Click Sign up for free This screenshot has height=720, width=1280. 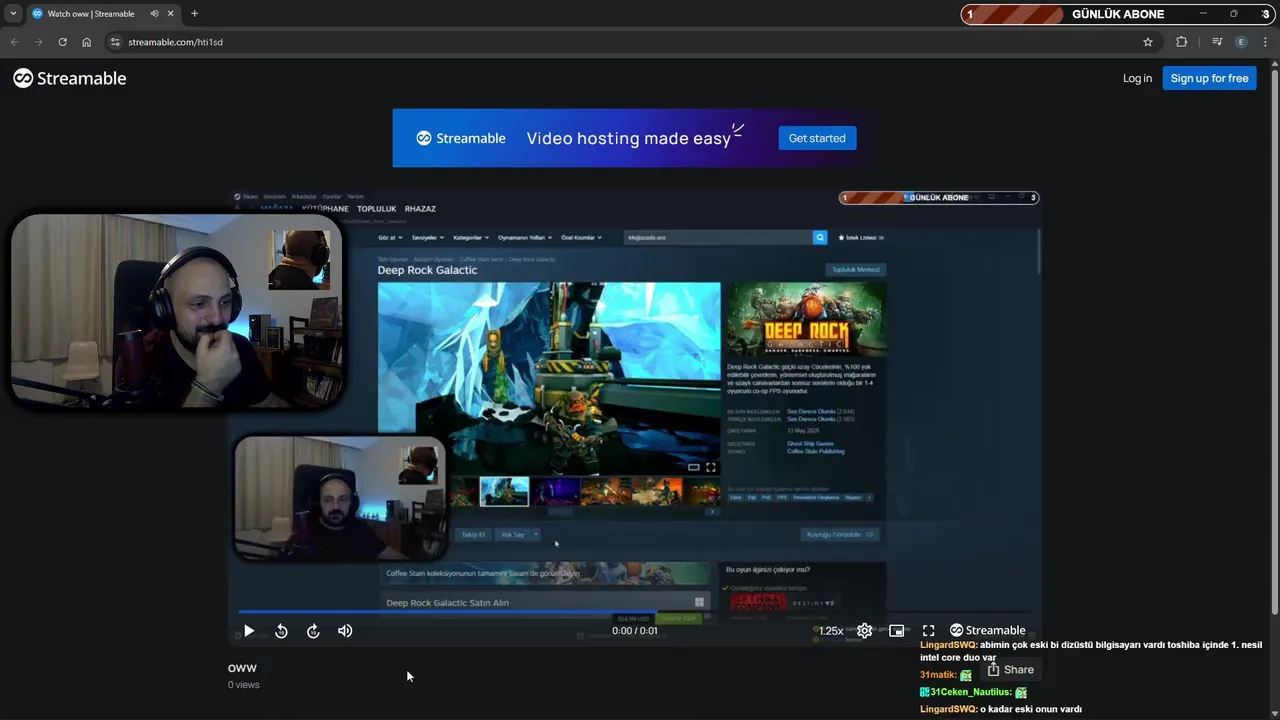(x=1209, y=78)
